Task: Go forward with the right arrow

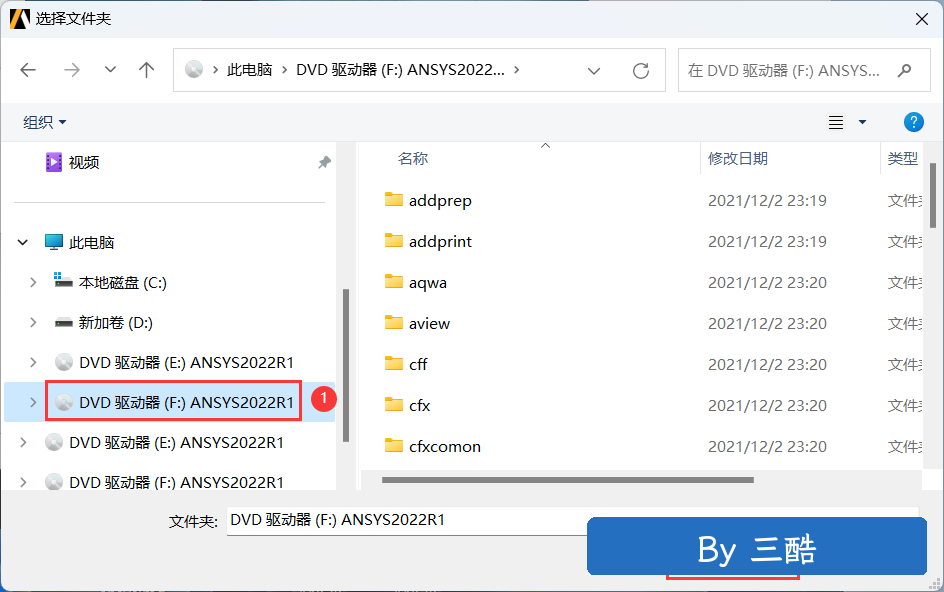Action: (x=72, y=70)
